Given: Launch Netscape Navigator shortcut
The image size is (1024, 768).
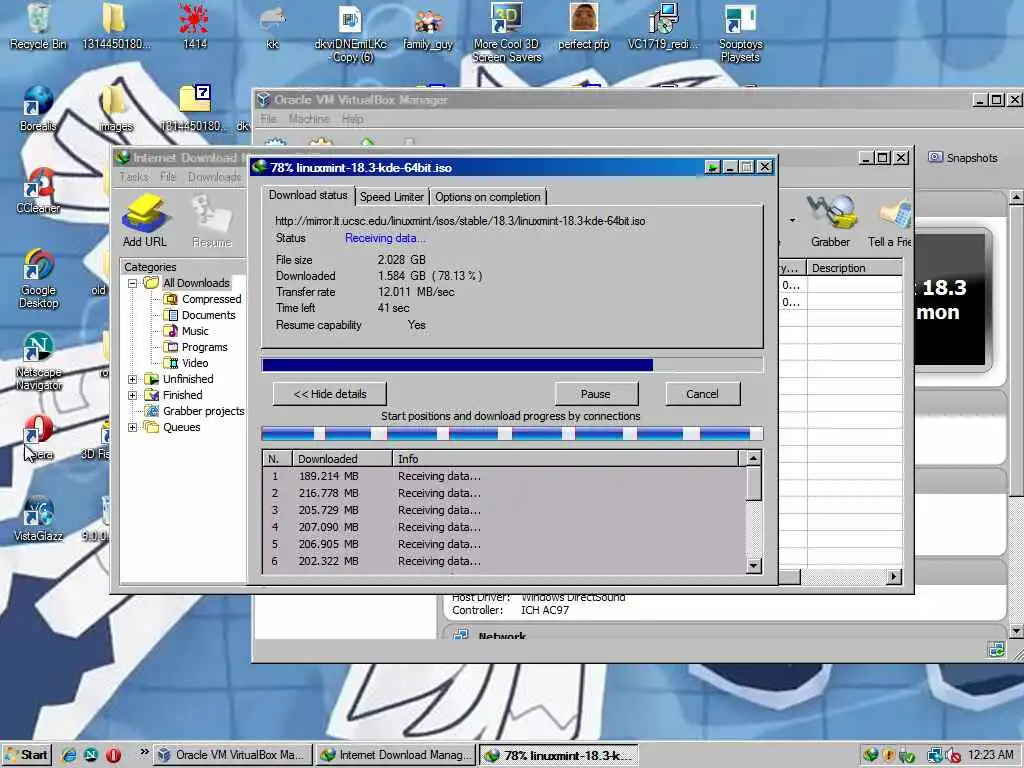Looking at the screenshot, I should click(39, 360).
